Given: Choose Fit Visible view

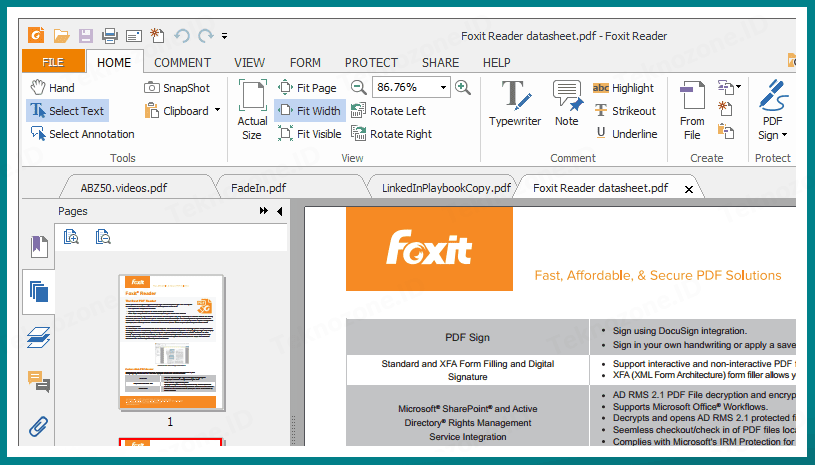Looking at the screenshot, I should [309, 134].
